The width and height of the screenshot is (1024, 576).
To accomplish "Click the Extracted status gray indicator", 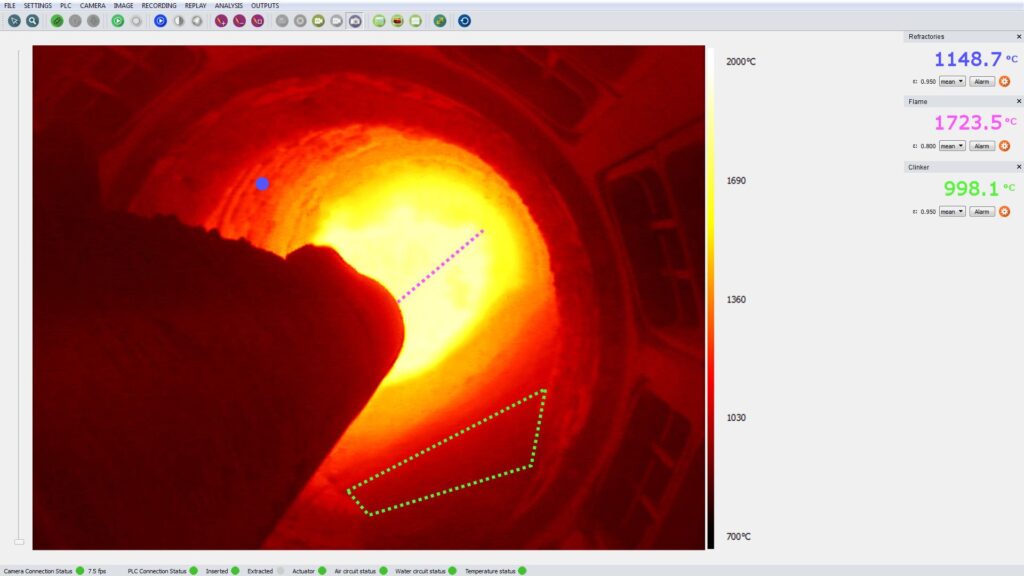I will [x=280, y=571].
